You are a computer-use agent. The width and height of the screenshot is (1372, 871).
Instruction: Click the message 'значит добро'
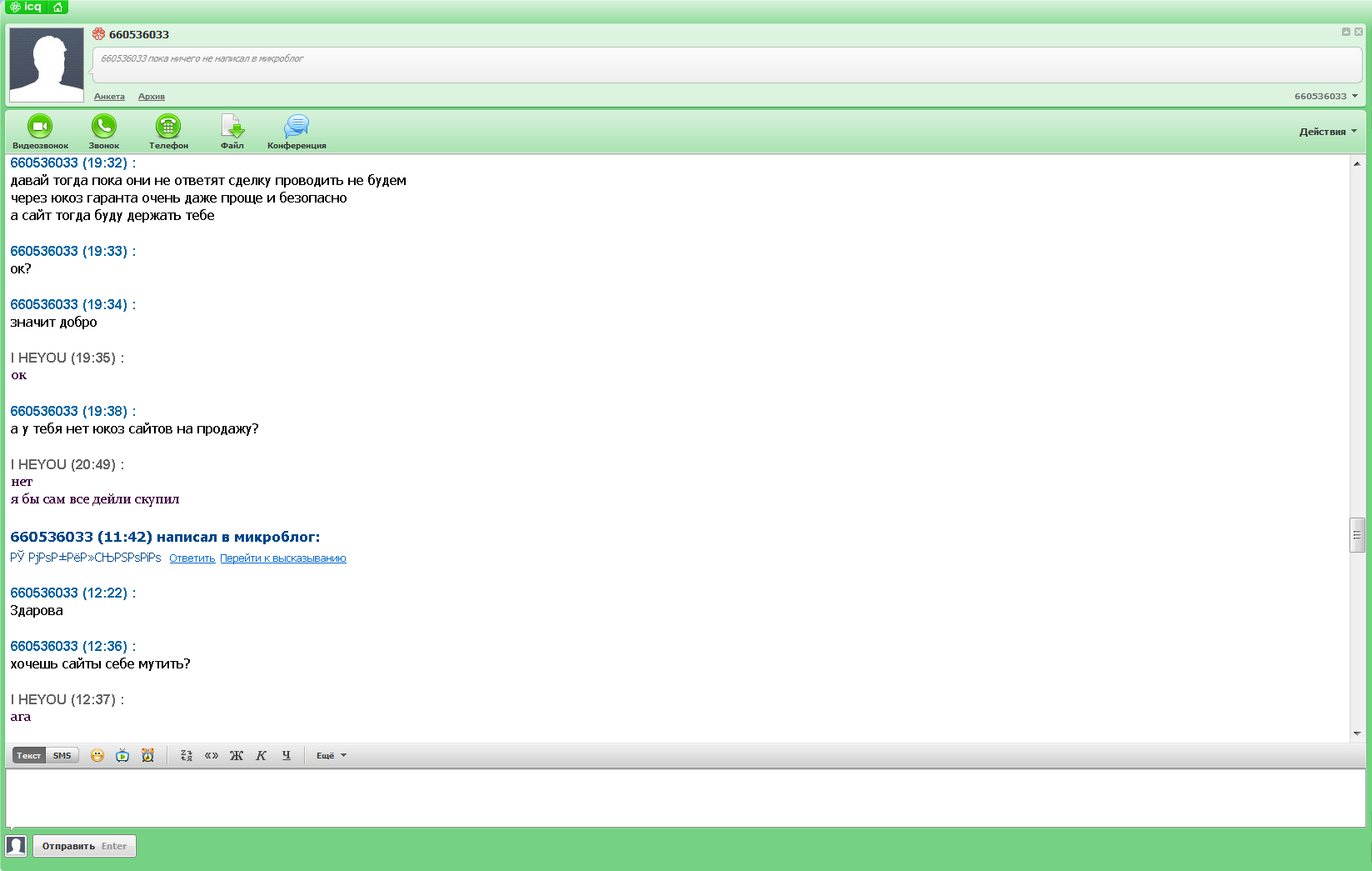point(53,323)
